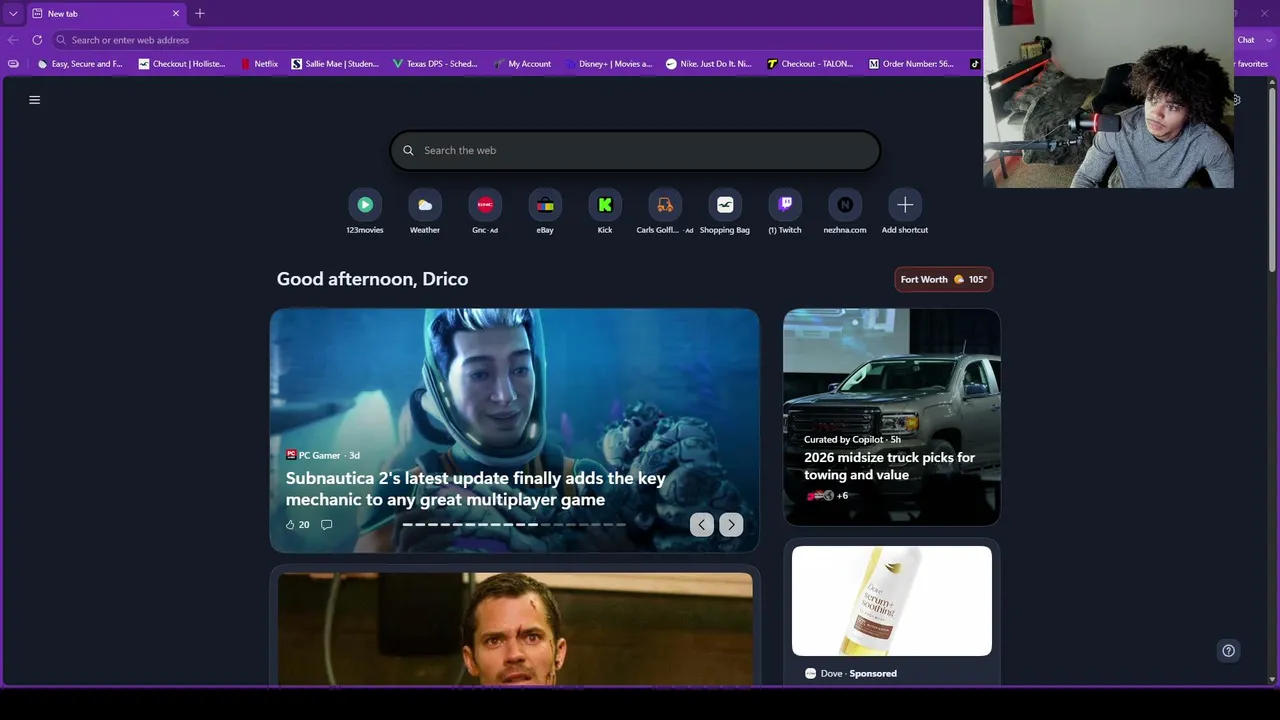This screenshot has height=720, width=1280.
Task: Go to next carousel story
Action: pos(731,525)
